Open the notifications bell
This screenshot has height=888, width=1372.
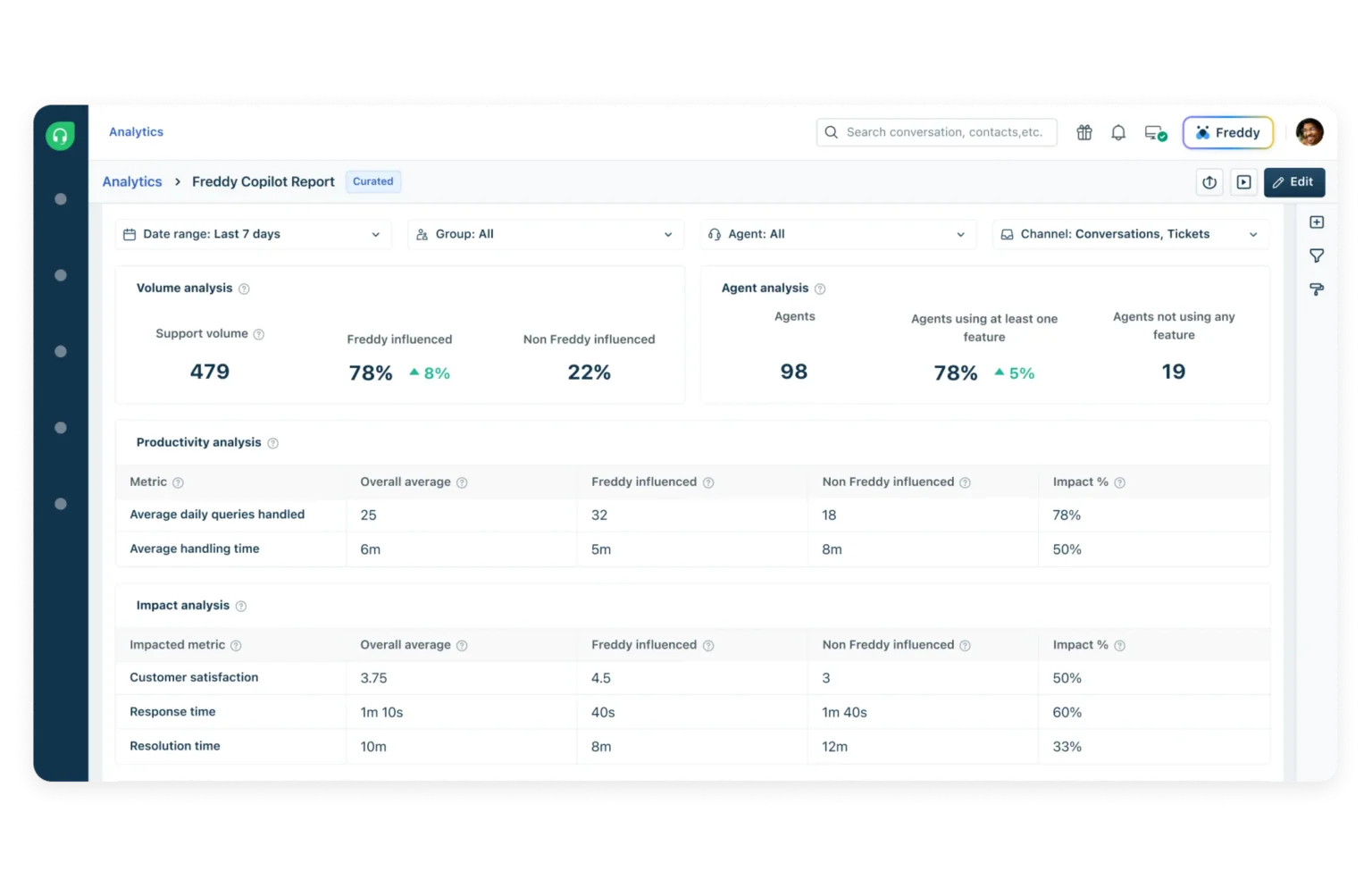[x=1118, y=133]
